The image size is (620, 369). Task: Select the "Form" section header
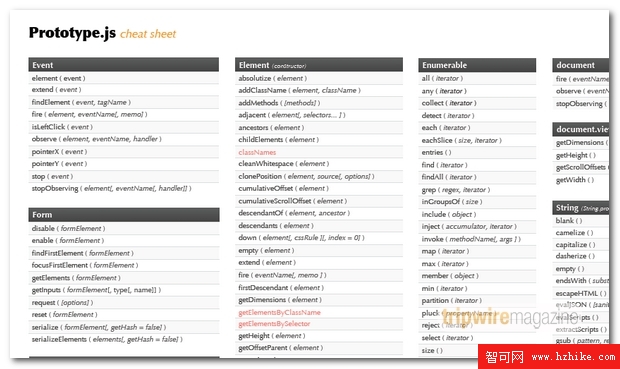click(124, 215)
